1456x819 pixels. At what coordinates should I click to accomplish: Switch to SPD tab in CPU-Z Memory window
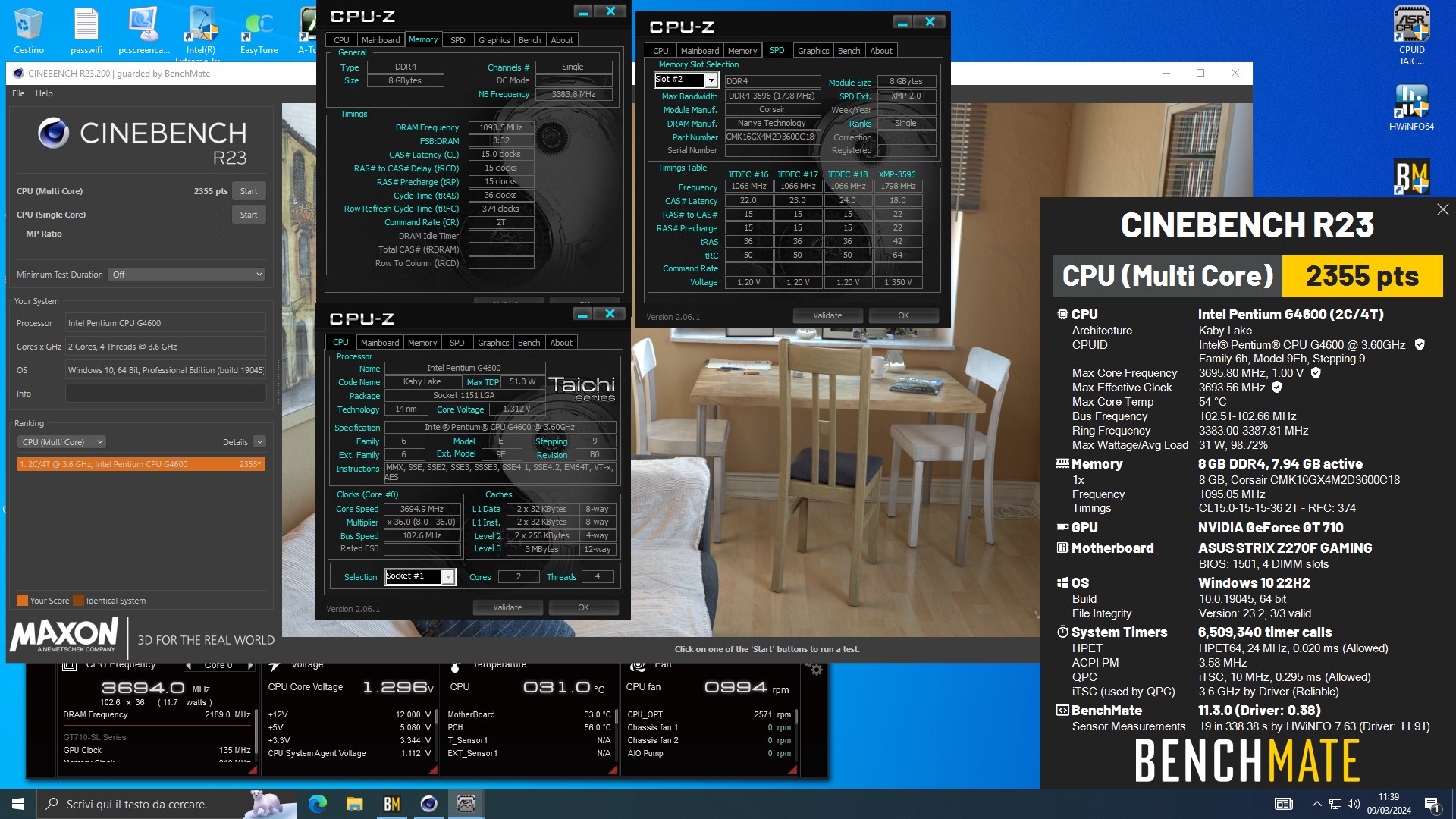(457, 40)
